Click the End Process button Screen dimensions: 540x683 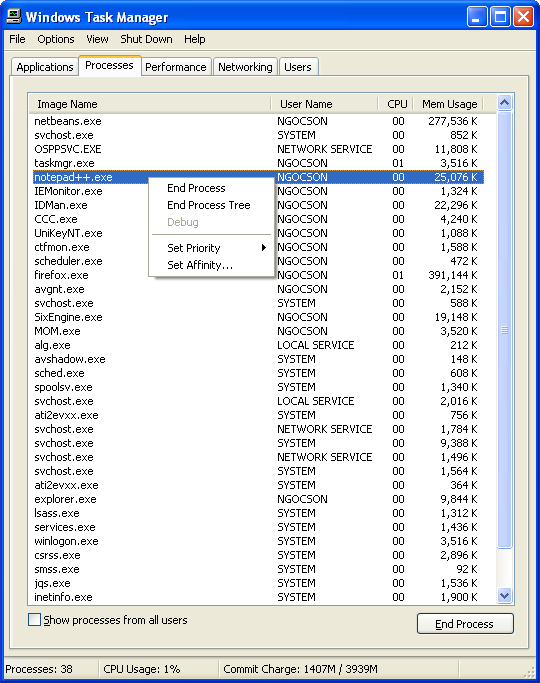click(465, 624)
